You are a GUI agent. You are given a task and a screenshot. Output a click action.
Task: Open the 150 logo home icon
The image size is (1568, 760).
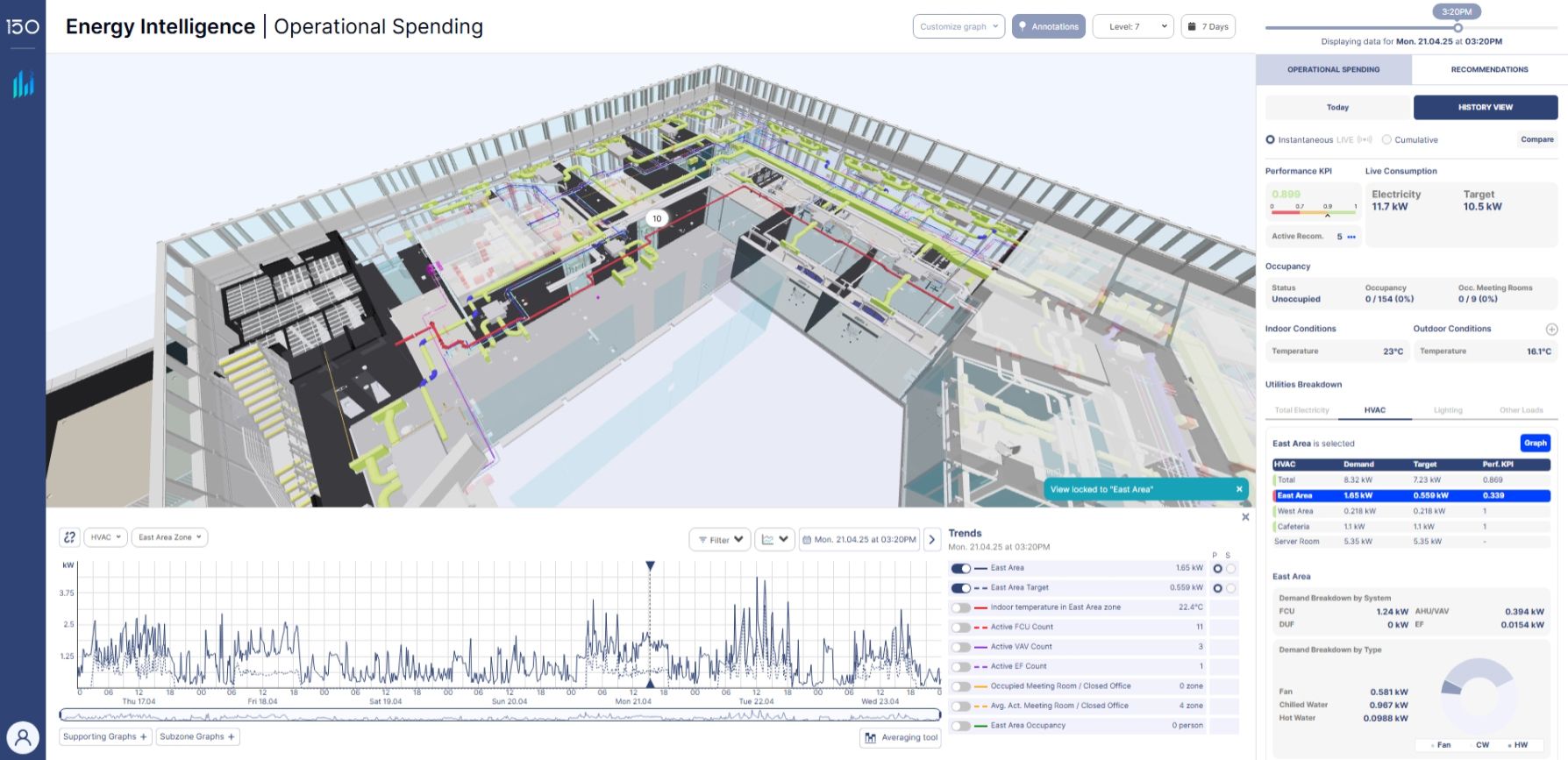pos(23,27)
